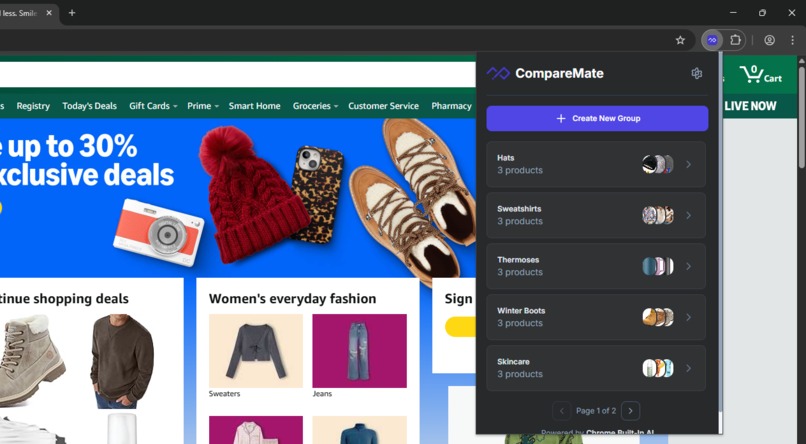806x444 pixels.
Task: Open a new browser tab
Action: tap(72, 13)
